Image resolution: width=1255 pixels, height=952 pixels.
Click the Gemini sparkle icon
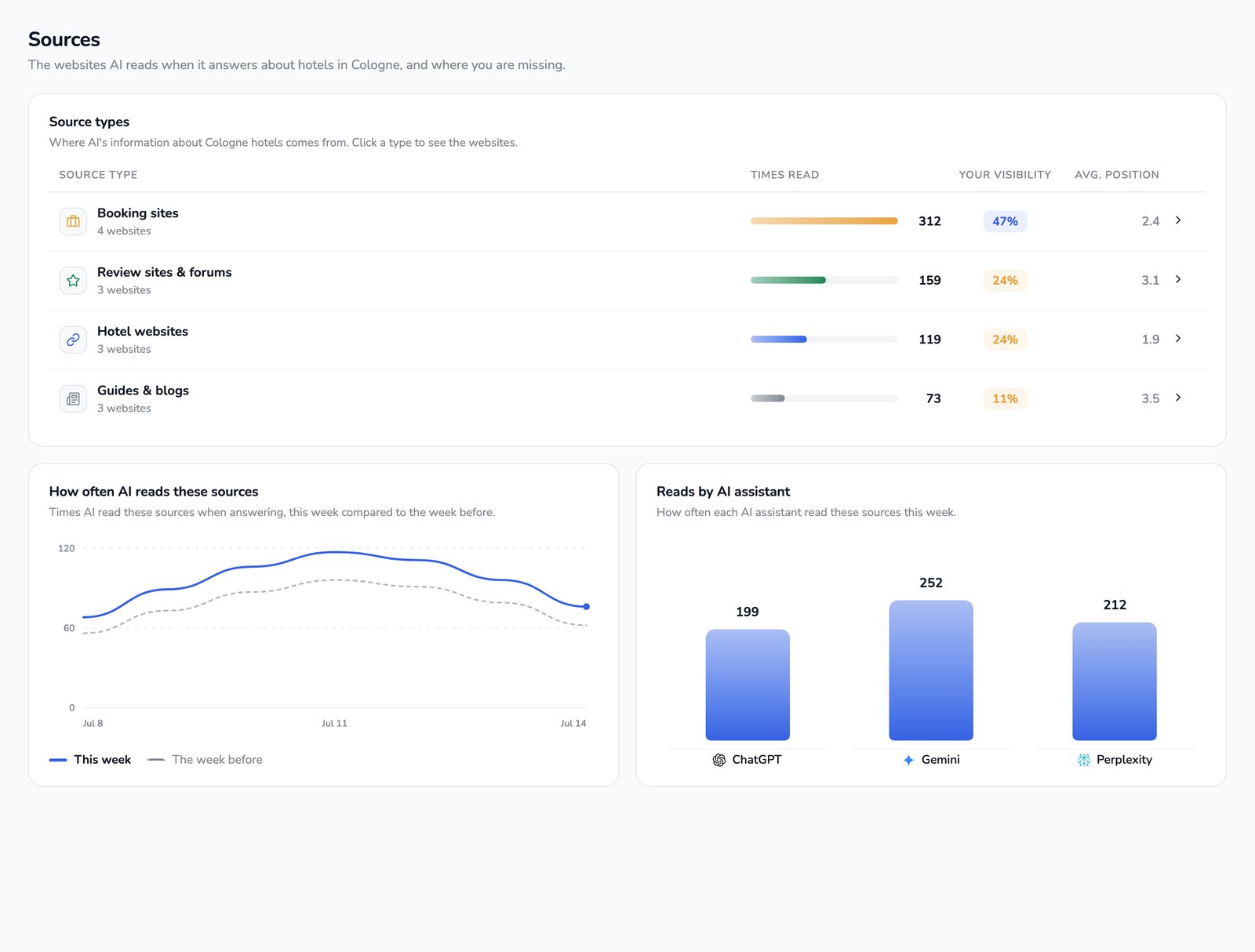click(908, 760)
